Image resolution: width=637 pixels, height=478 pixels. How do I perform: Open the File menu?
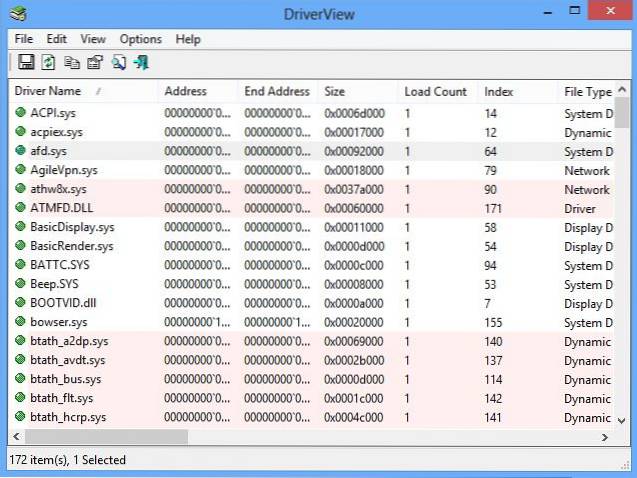pyautogui.click(x=24, y=39)
